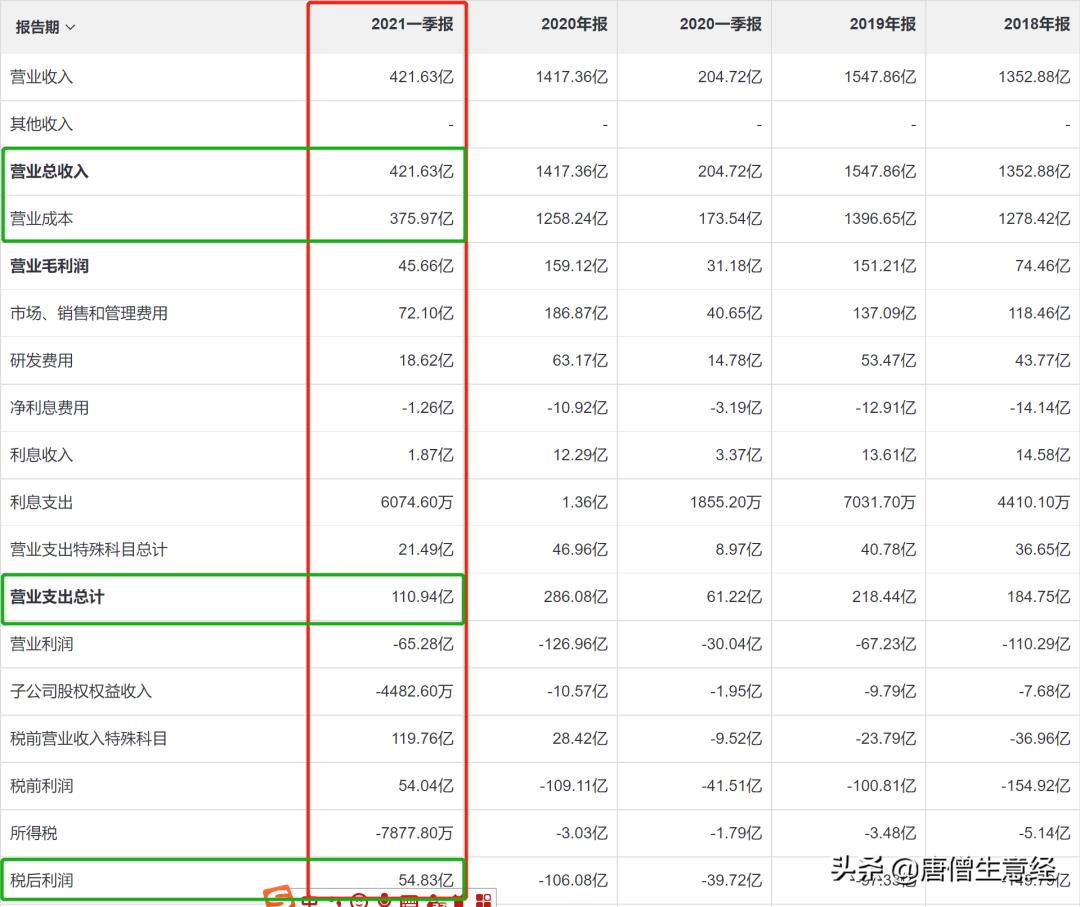The width and height of the screenshot is (1080, 907).
Task: Click the 税前利润 row label
Action: pyautogui.click(x=45, y=785)
